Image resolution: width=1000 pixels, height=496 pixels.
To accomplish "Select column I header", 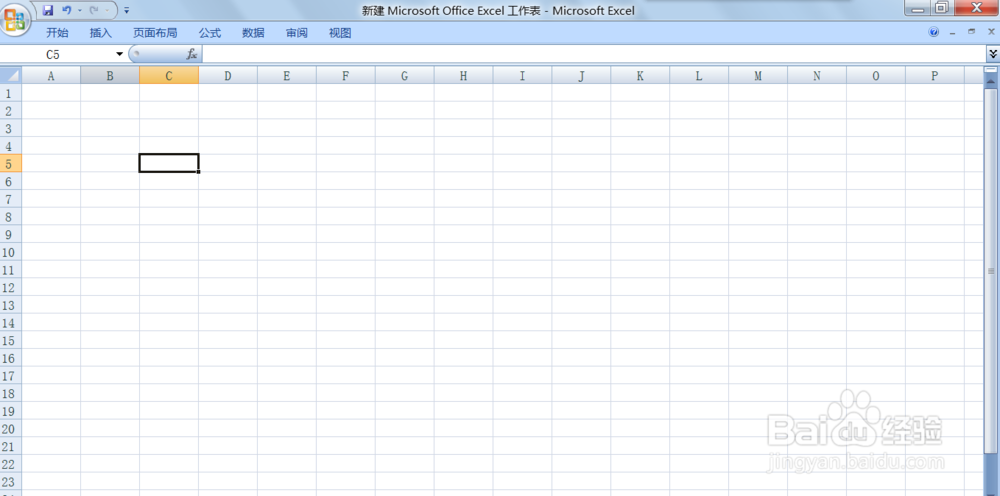I will pyautogui.click(x=522, y=76).
